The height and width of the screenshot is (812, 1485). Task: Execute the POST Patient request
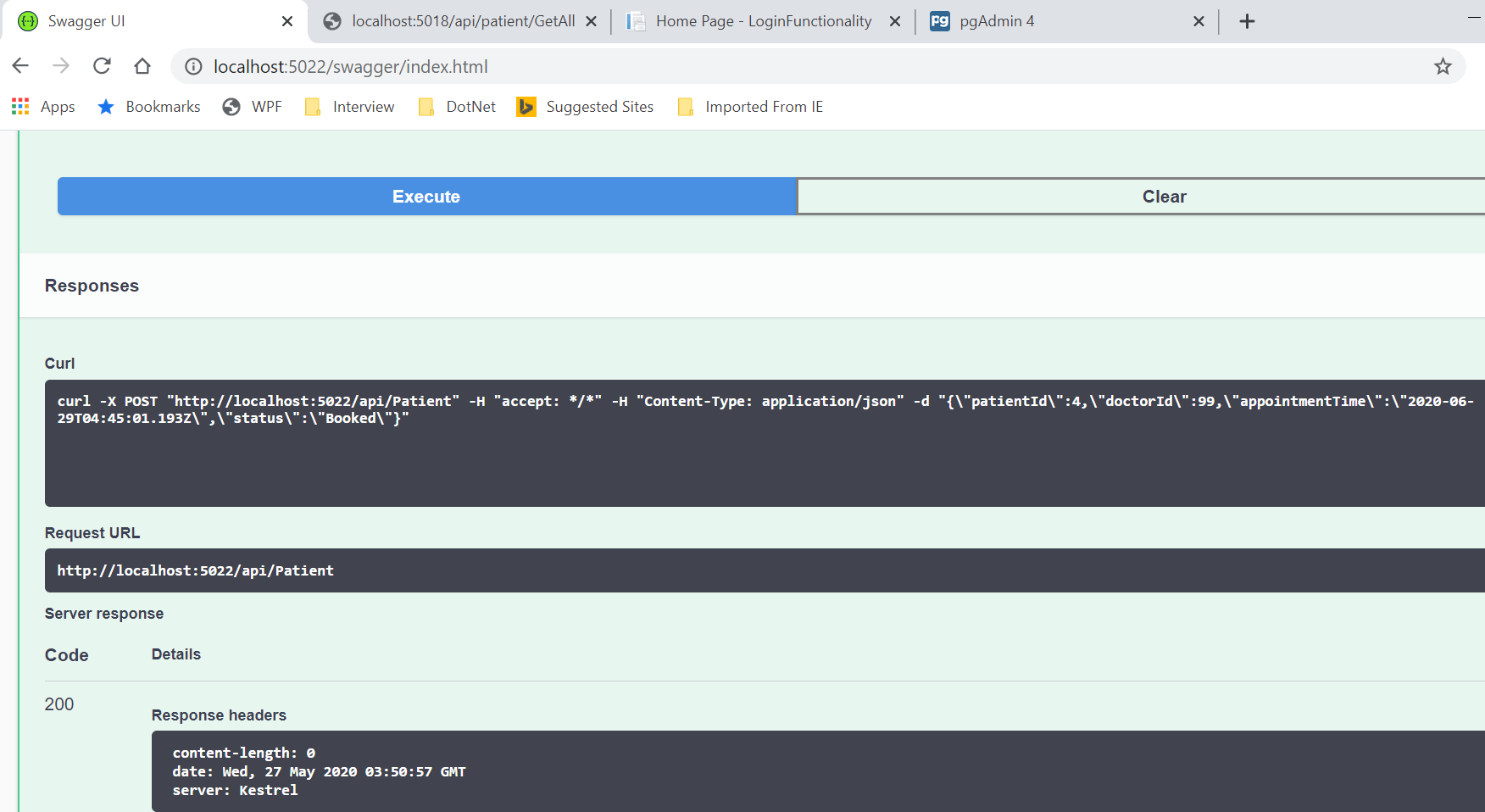(x=427, y=197)
